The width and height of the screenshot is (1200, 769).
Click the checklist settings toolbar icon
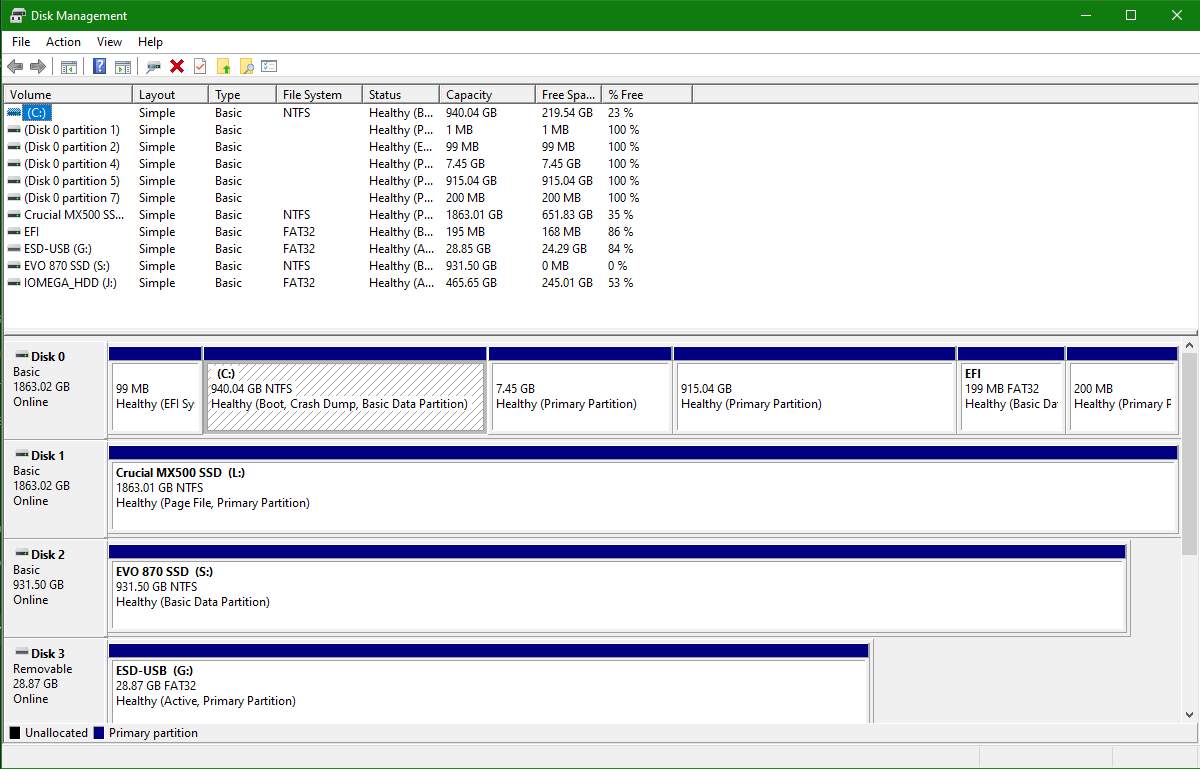point(269,66)
